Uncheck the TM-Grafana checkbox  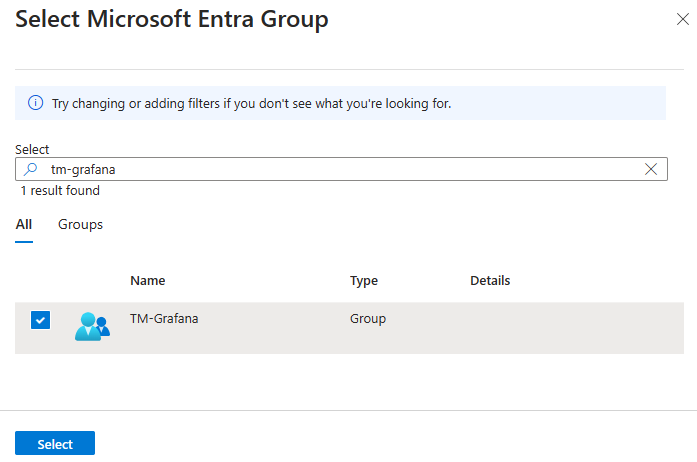pyautogui.click(x=40, y=320)
